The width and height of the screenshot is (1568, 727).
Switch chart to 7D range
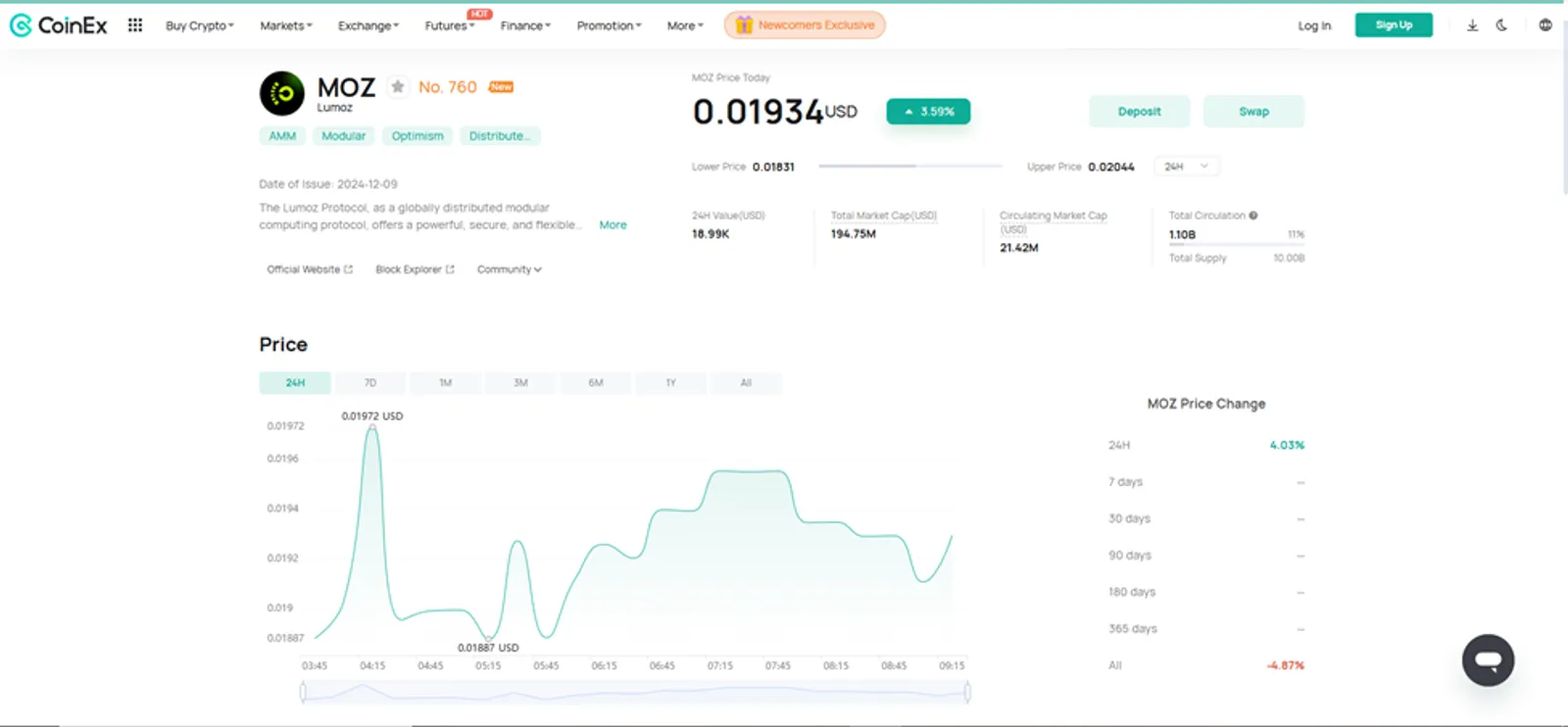click(x=369, y=383)
